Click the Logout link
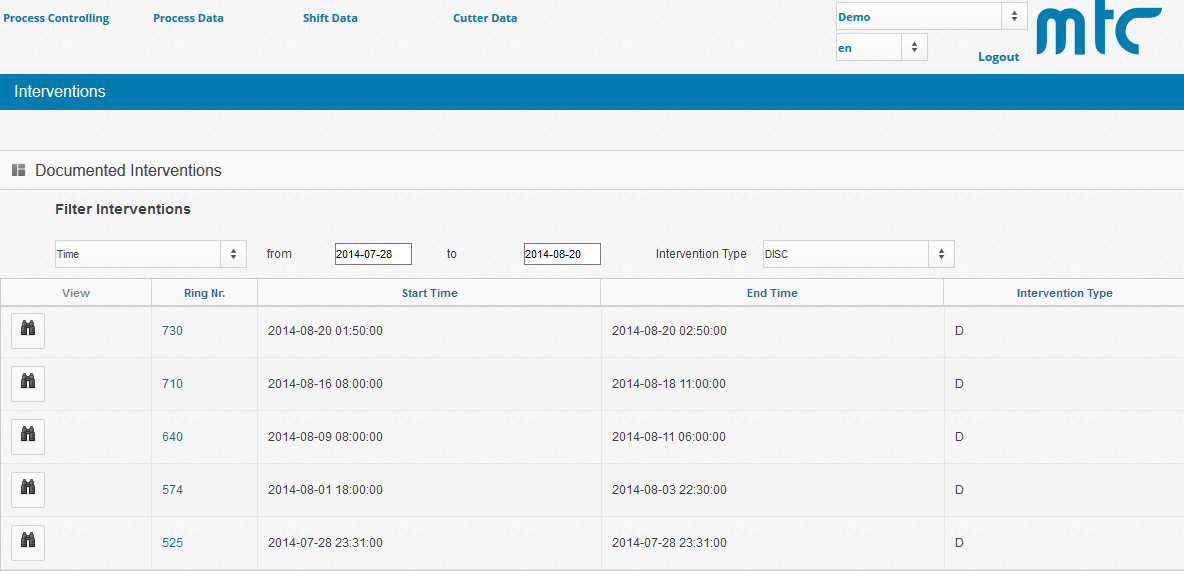 tap(998, 57)
